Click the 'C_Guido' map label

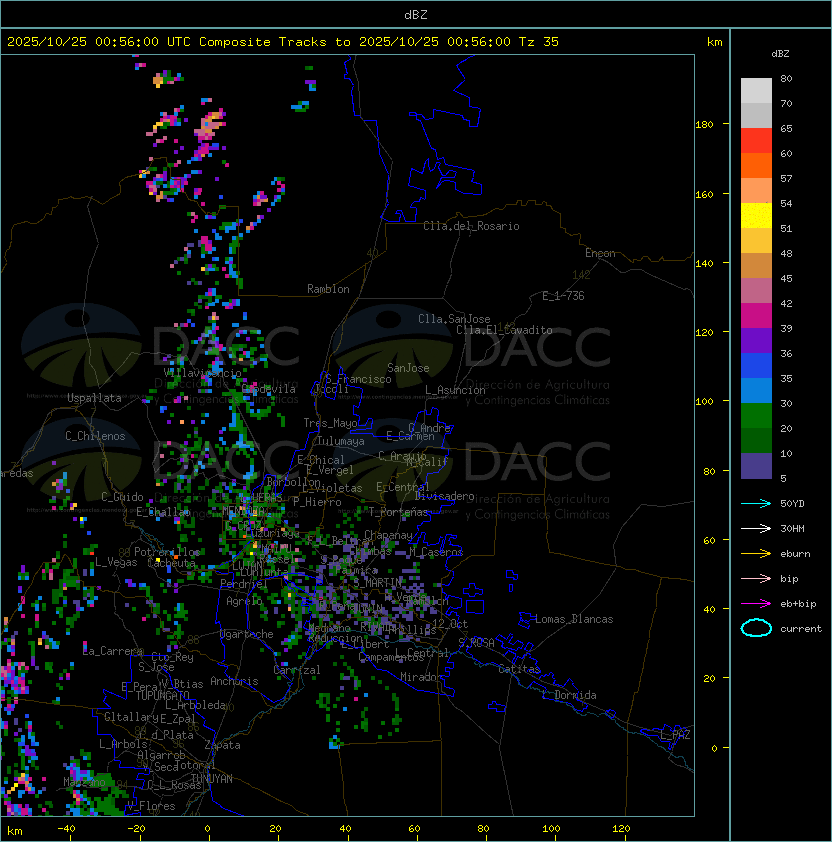tap(122, 497)
